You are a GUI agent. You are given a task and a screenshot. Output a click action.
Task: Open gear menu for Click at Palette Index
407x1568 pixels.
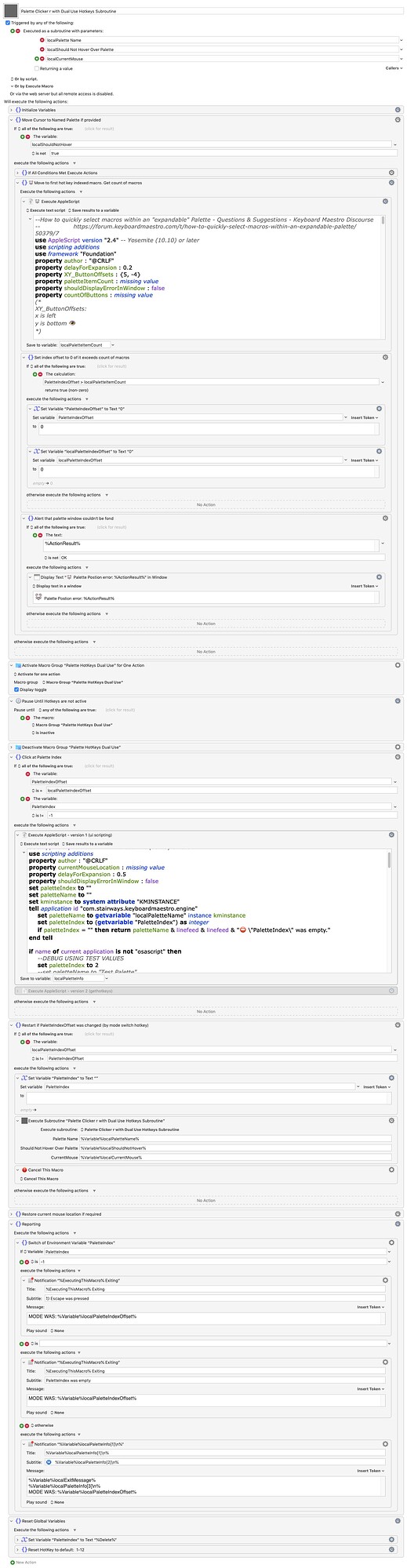398,757
